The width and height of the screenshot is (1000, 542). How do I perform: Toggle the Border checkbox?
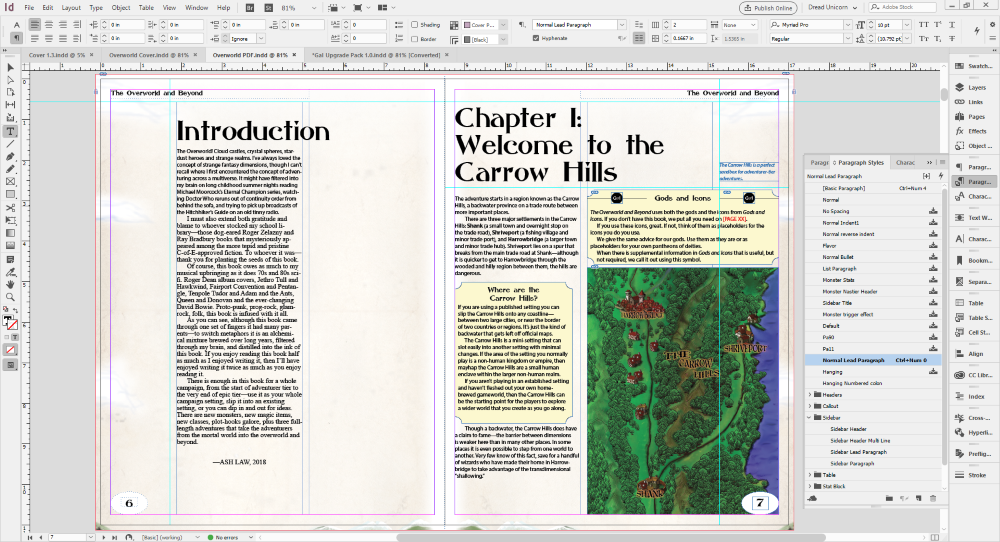point(415,39)
